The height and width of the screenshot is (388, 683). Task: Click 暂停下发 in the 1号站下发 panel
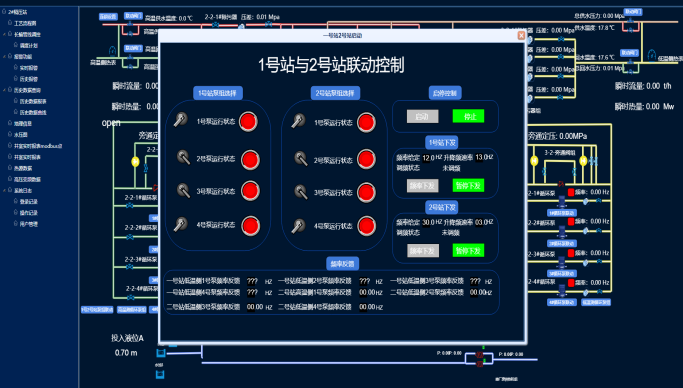[468, 186]
